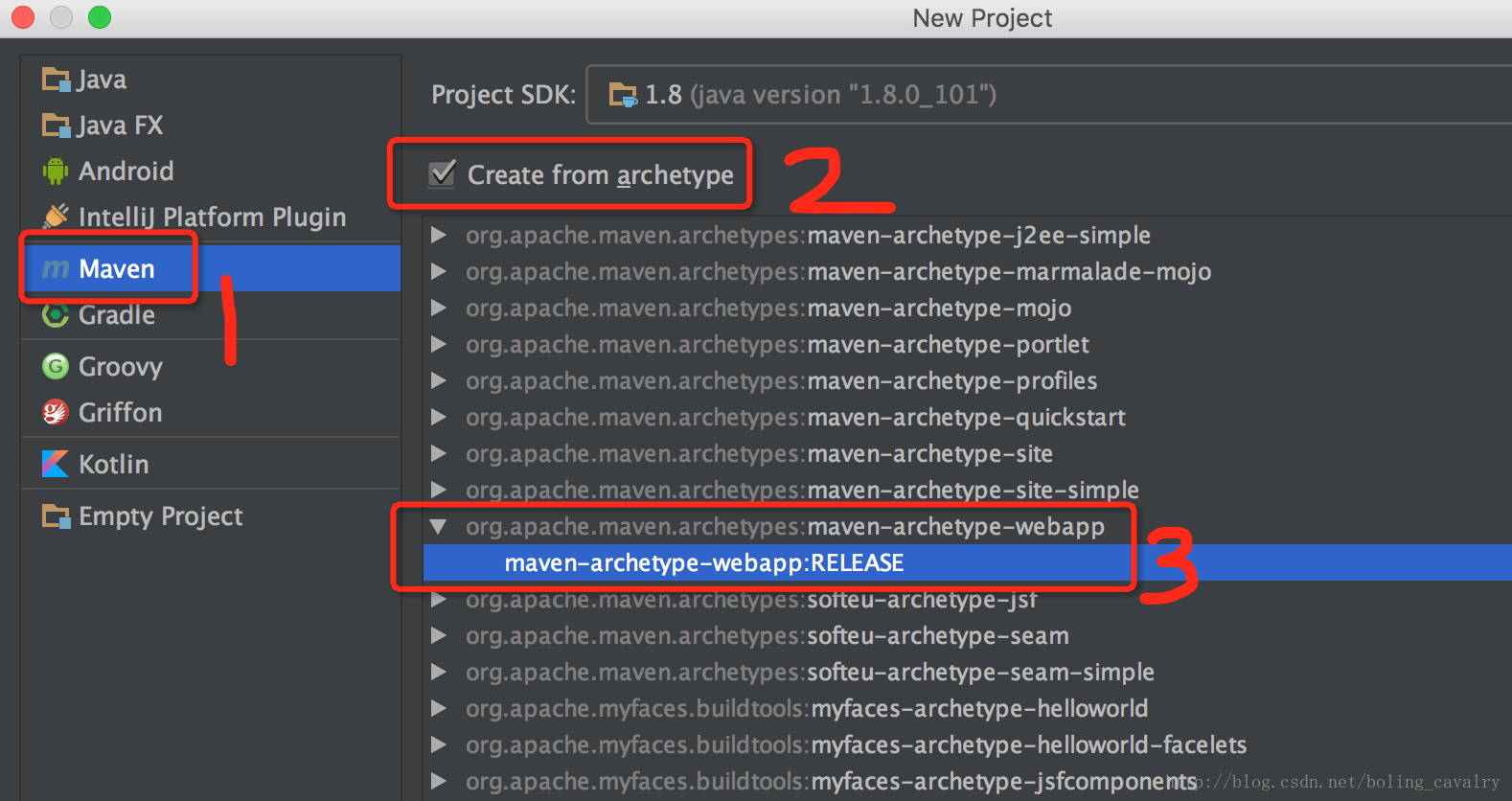The height and width of the screenshot is (801, 1512).
Task: Expand softeu-archetype-jsf node
Action: [x=439, y=600]
